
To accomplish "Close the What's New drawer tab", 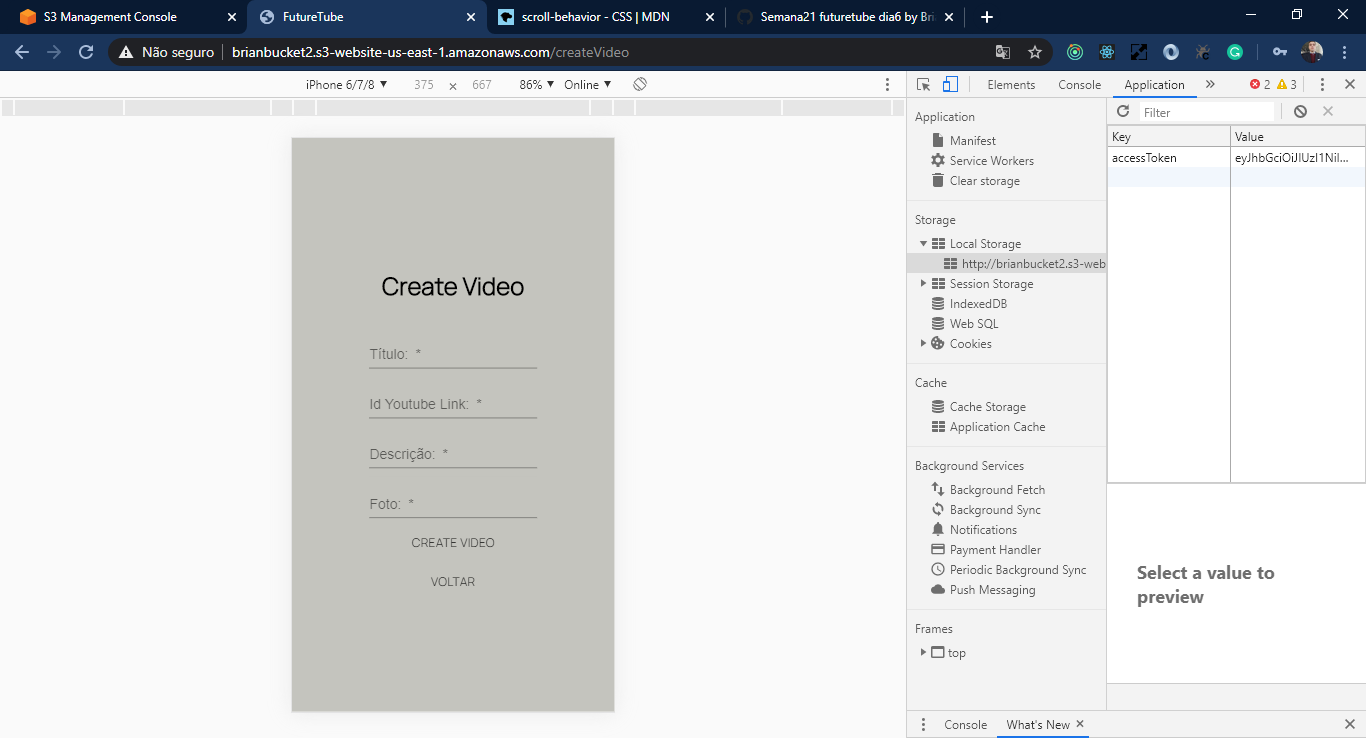I will pos(1080,724).
